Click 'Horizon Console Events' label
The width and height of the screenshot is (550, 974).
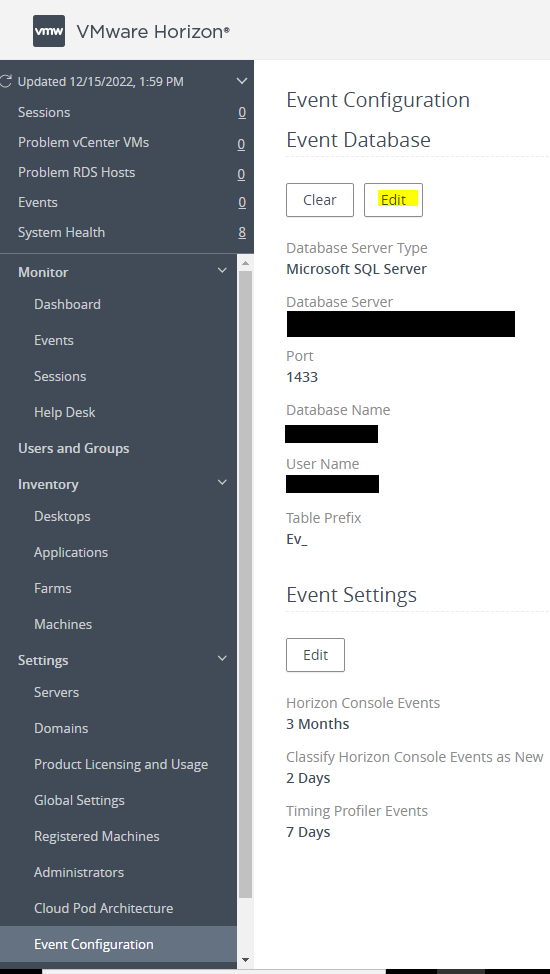[363, 703]
